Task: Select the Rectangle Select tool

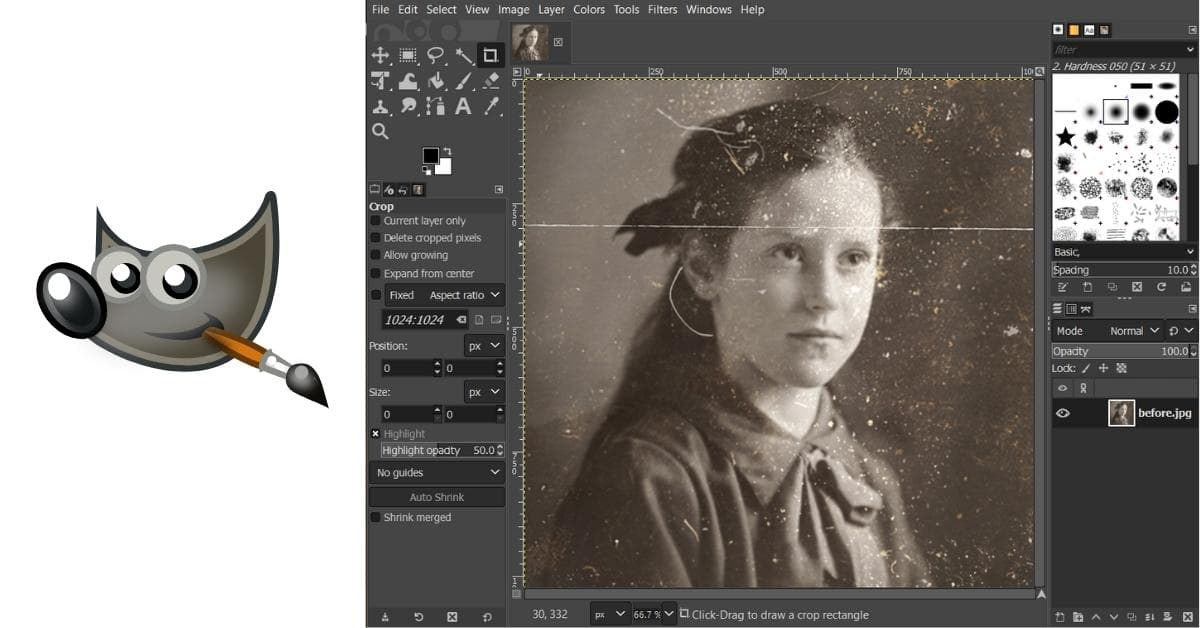Action: pos(408,55)
